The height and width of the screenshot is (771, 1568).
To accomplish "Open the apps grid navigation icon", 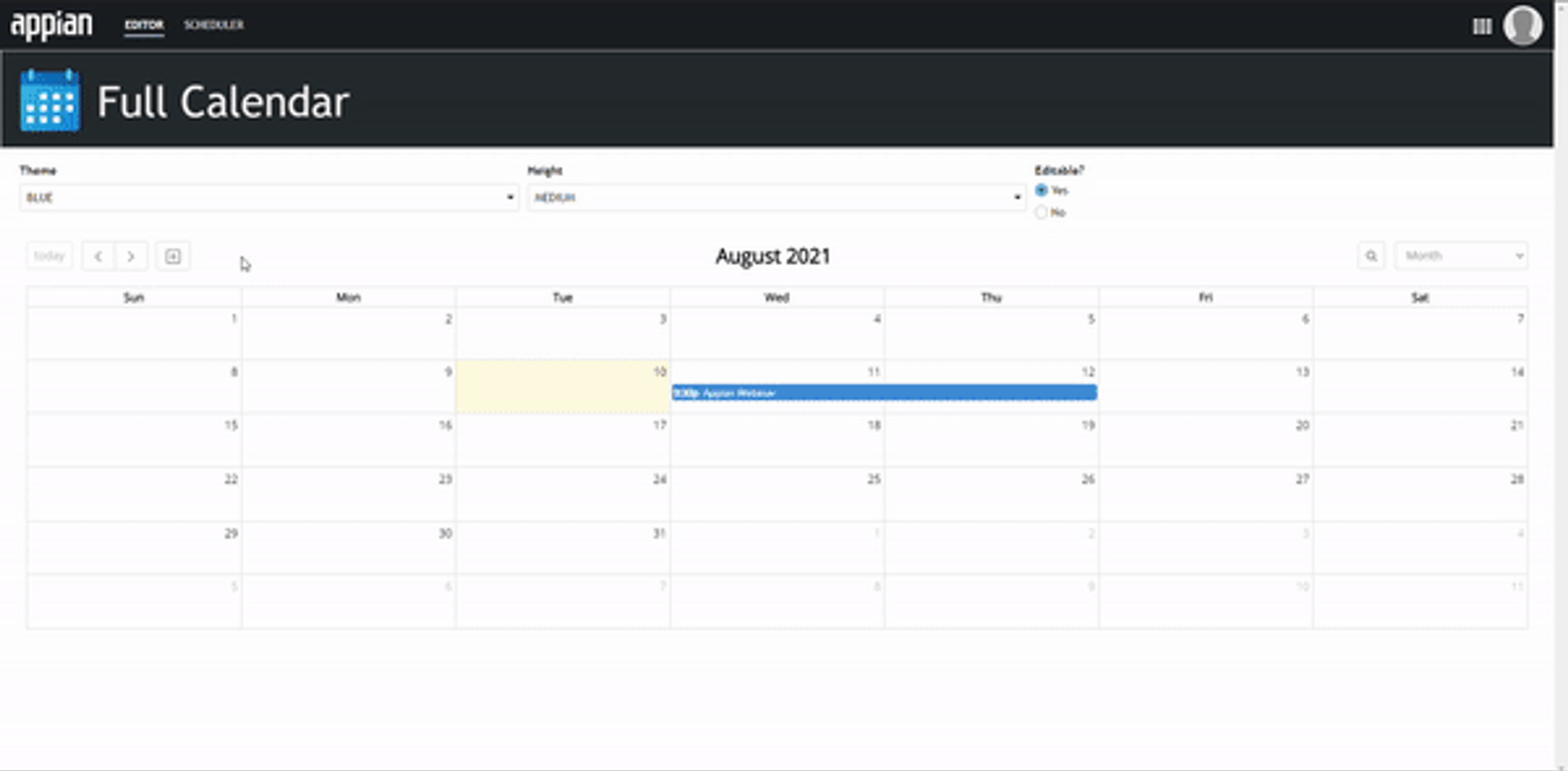I will [1481, 26].
